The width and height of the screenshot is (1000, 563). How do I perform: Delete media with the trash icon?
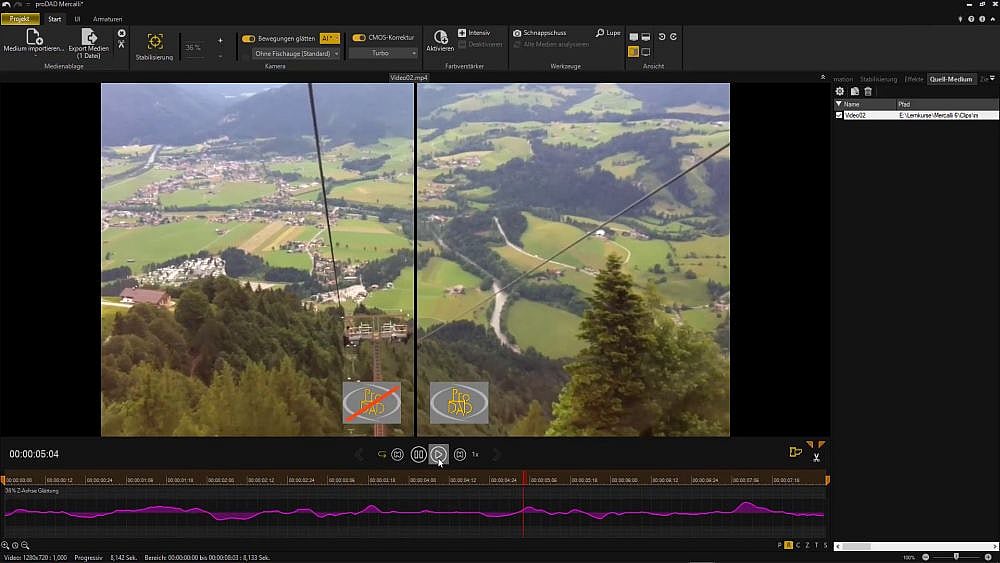pyautogui.click(x=868, y=91)
